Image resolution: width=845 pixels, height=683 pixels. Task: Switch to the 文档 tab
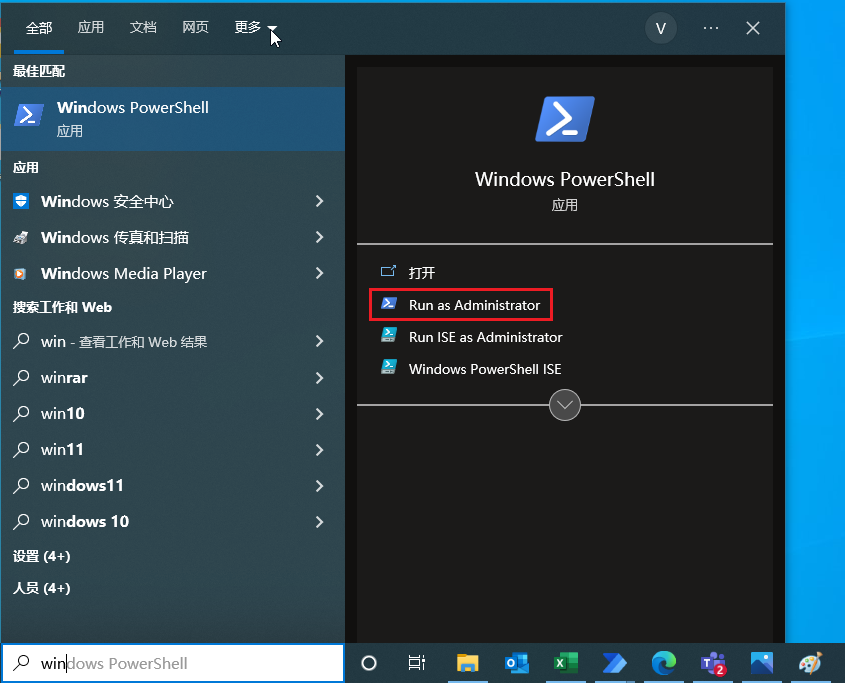[143, 27]
